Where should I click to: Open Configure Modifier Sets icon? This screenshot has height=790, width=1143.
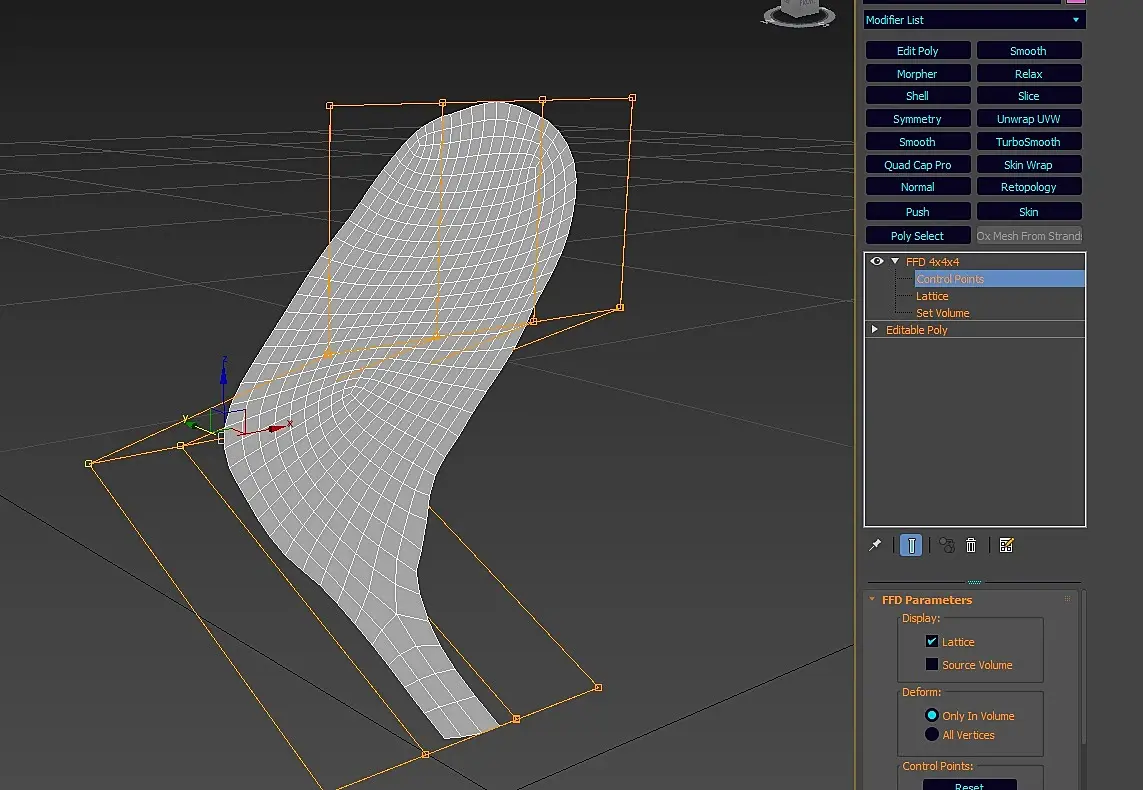[x=1006, y=545]
